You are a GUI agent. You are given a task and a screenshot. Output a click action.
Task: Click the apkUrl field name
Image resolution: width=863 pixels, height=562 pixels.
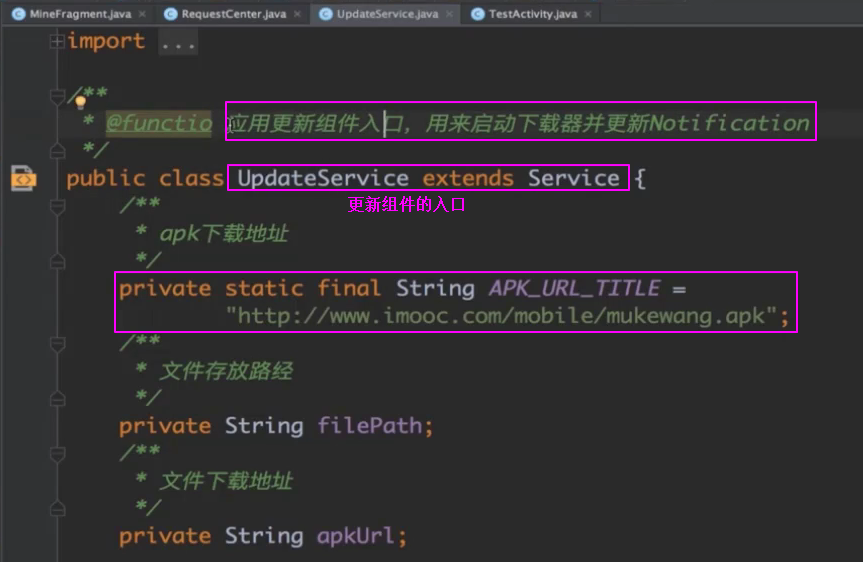(x=355, y=536)
